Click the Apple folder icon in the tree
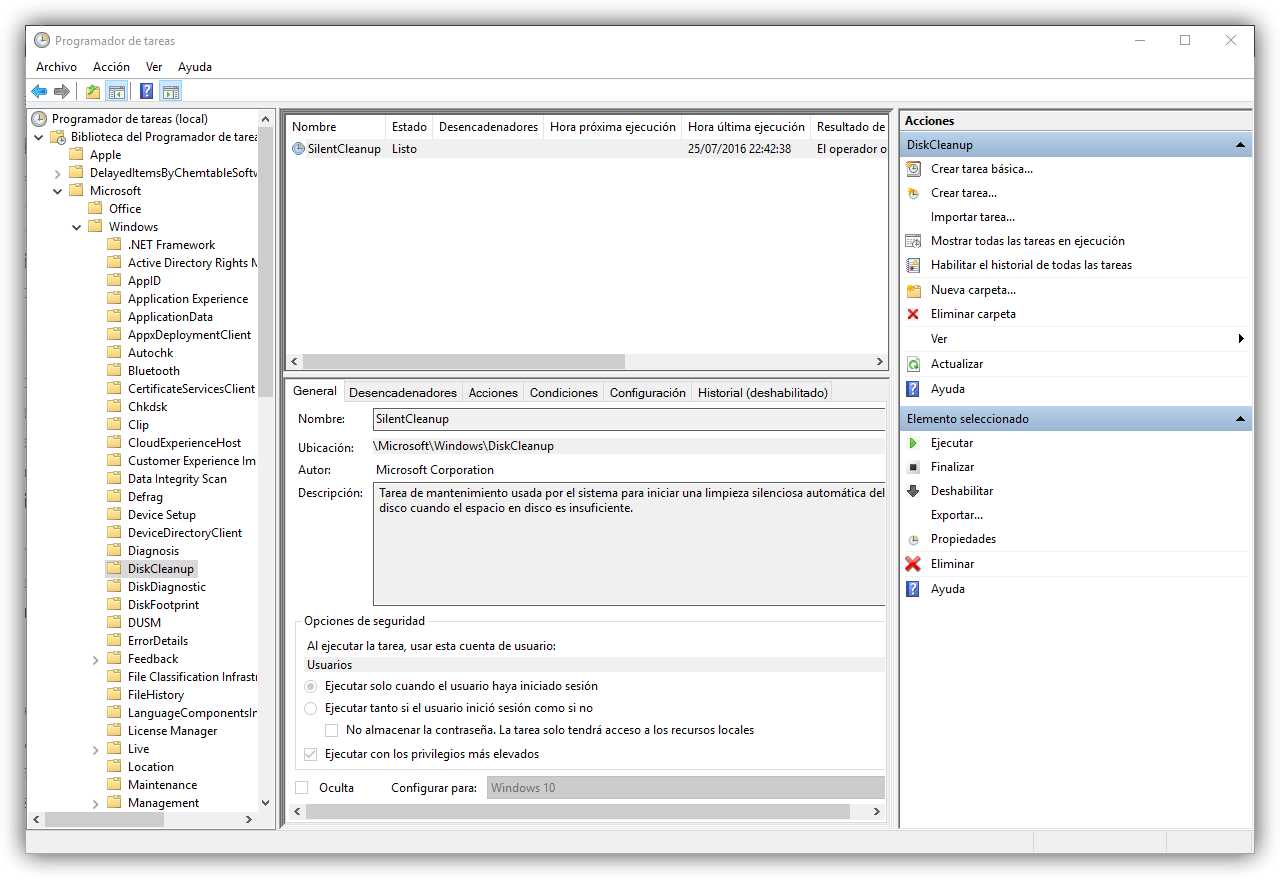Viewport: 1280px width, 879px height. (x=77, y=155)
